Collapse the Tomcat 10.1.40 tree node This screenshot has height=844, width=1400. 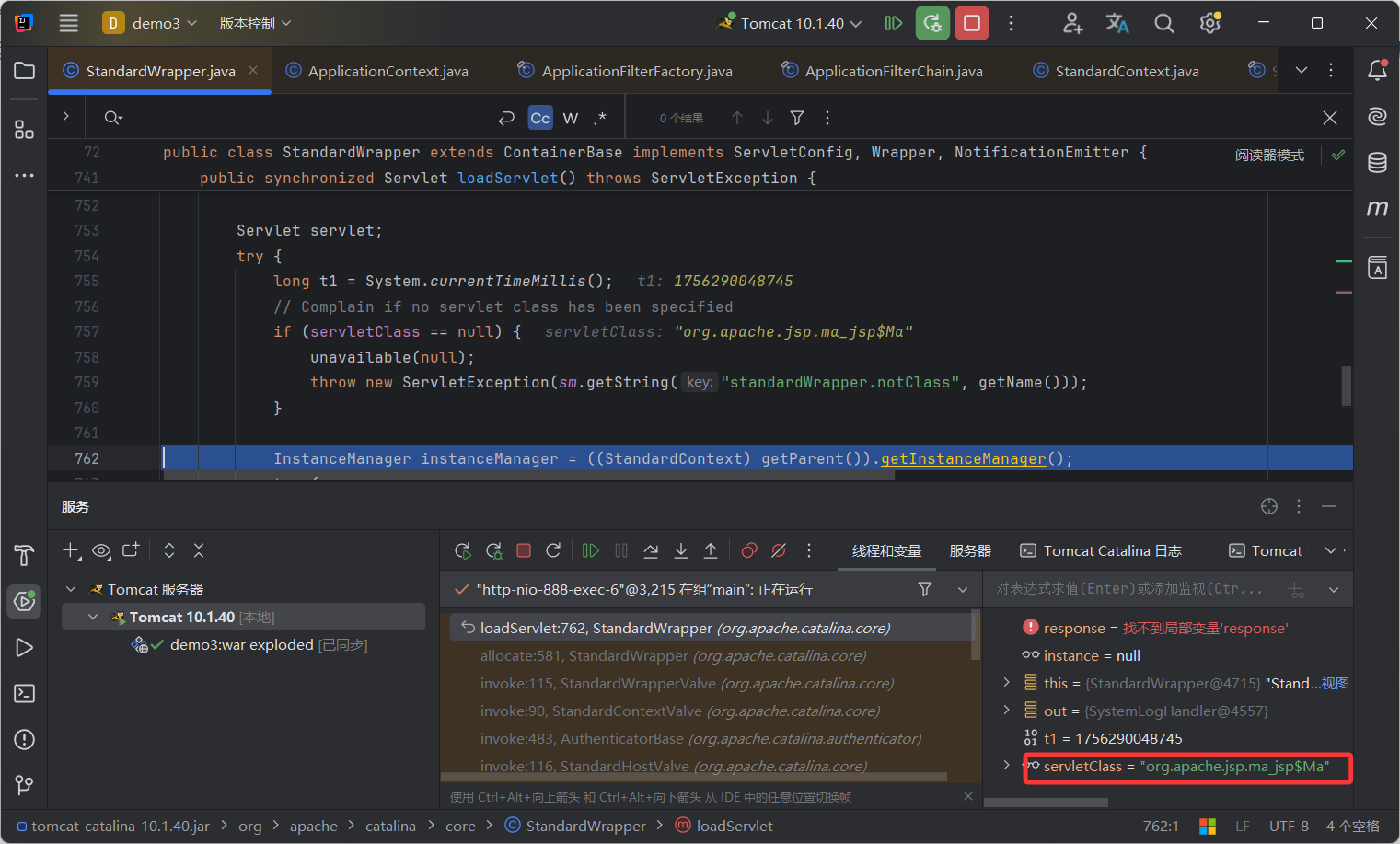(93, 617)
